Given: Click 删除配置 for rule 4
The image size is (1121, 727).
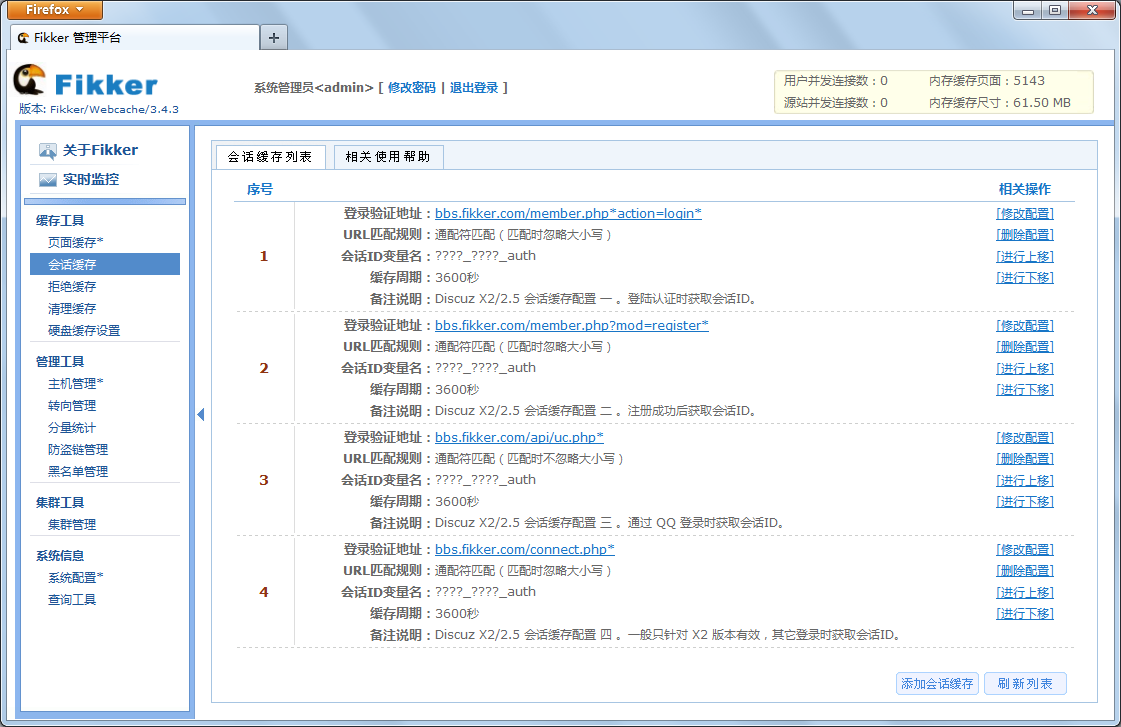Looking at the screenshot, I should [x=1025, y=570].
